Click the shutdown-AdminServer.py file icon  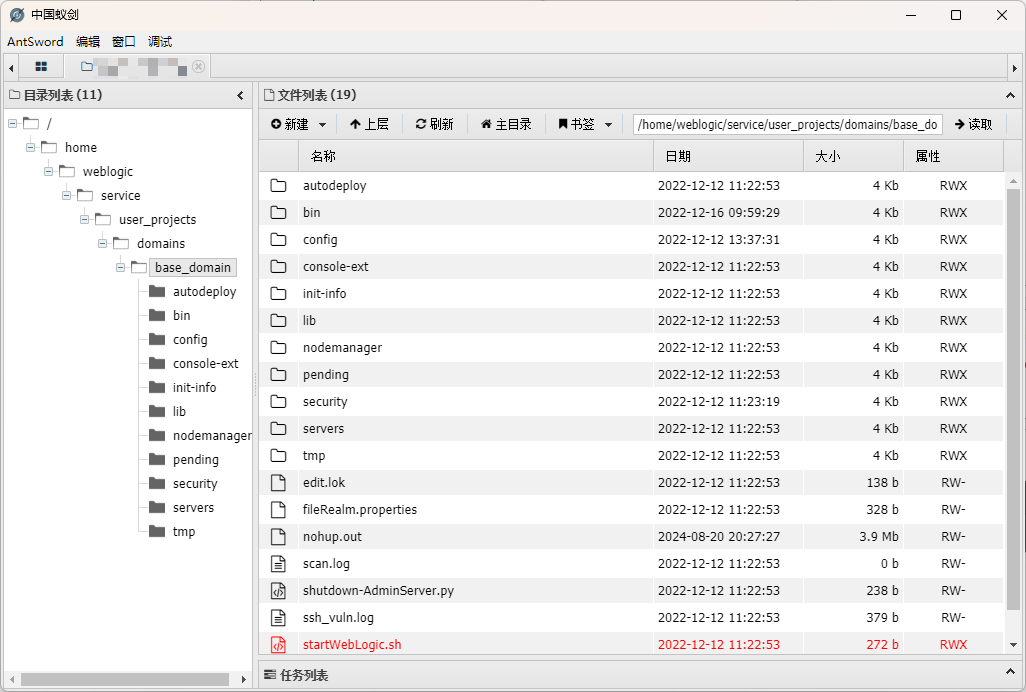tap(279, 591)
